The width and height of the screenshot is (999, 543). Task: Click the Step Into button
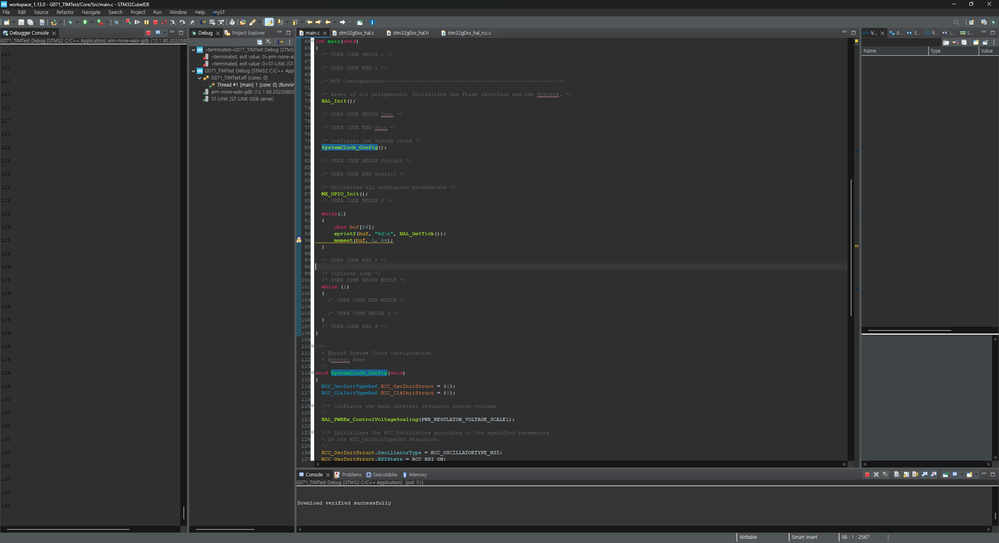tap(173, 22)
